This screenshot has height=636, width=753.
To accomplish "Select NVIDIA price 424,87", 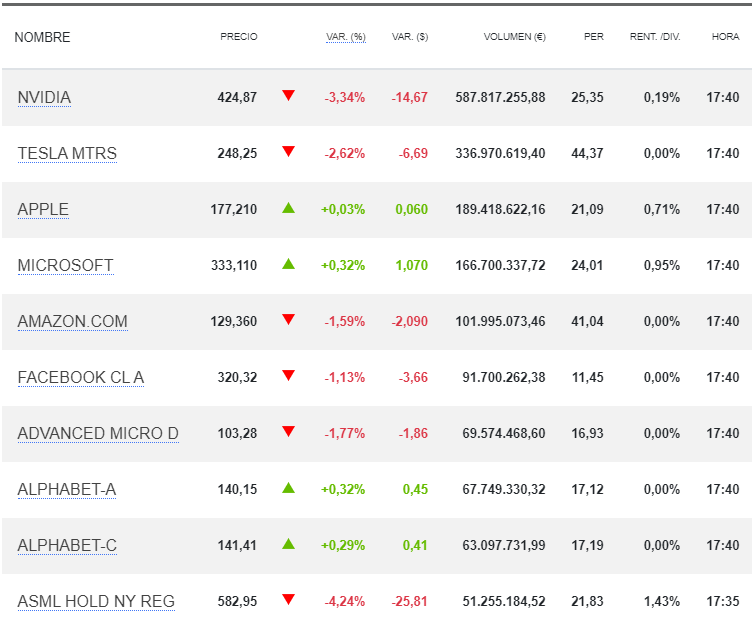I will [237, 98].
